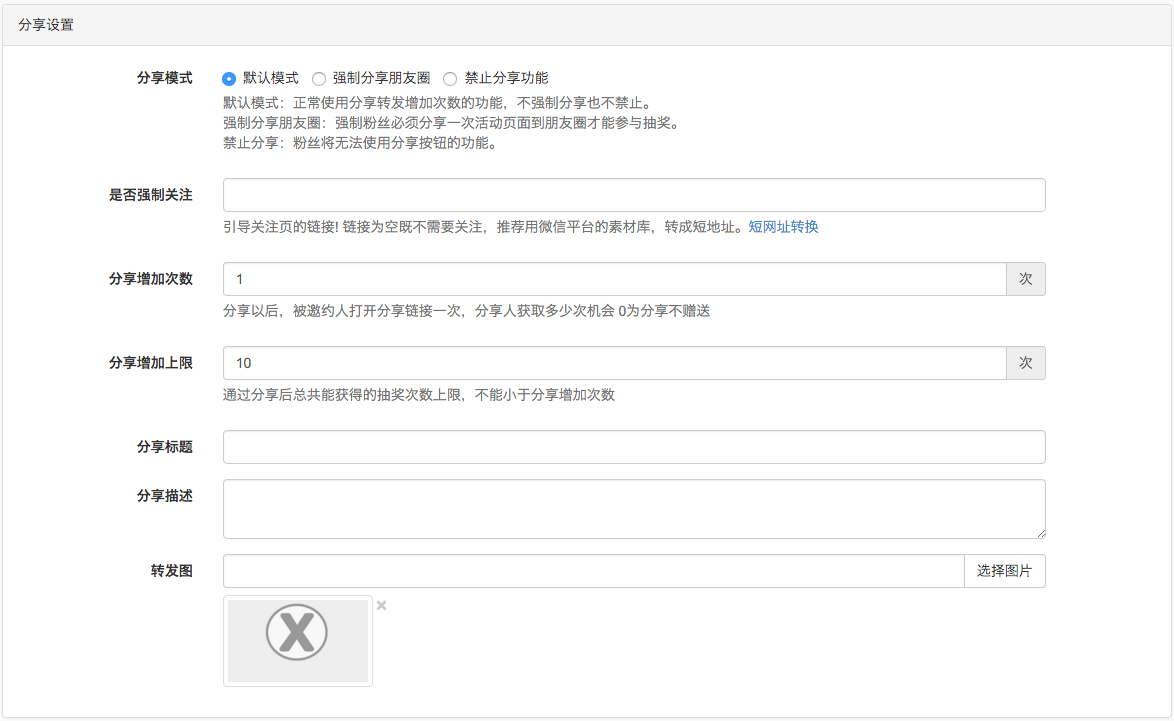Click the placeholder image thumbnail
This screenshot has height=721, width=1174.
tap(297, 640)
